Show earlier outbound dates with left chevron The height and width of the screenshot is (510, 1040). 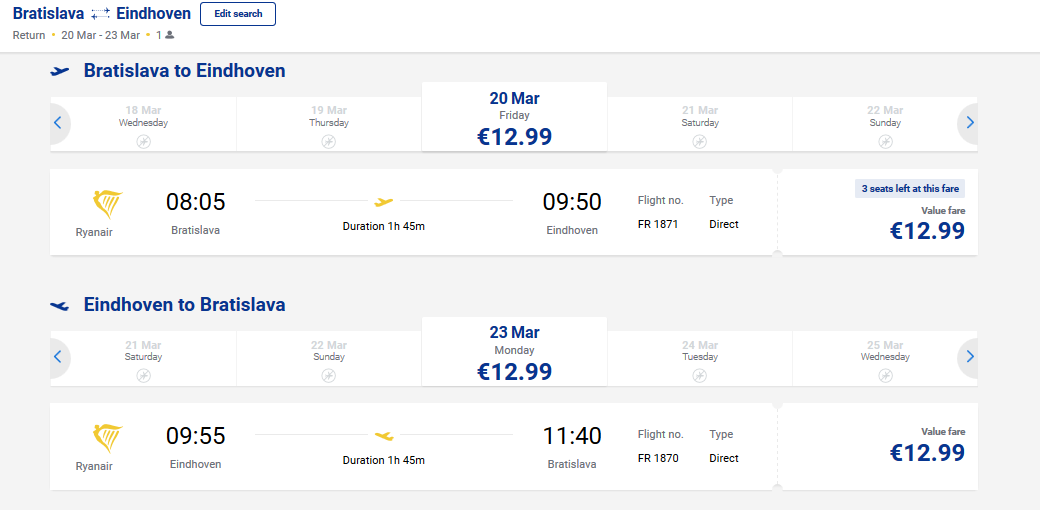(58, 123)
